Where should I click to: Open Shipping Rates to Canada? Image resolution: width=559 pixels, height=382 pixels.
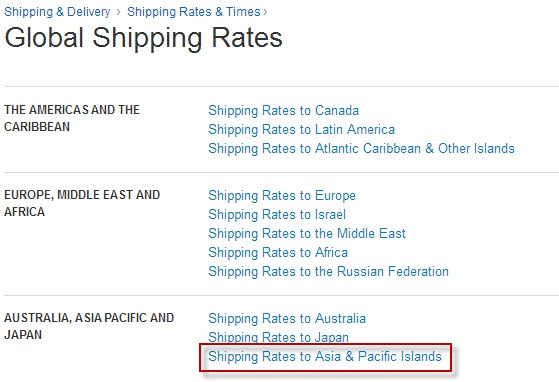click(x=283, y=110)
